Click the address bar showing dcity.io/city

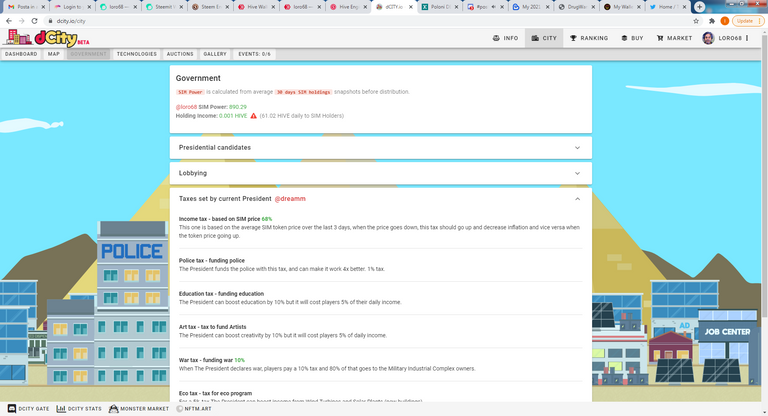coord(367,21)
